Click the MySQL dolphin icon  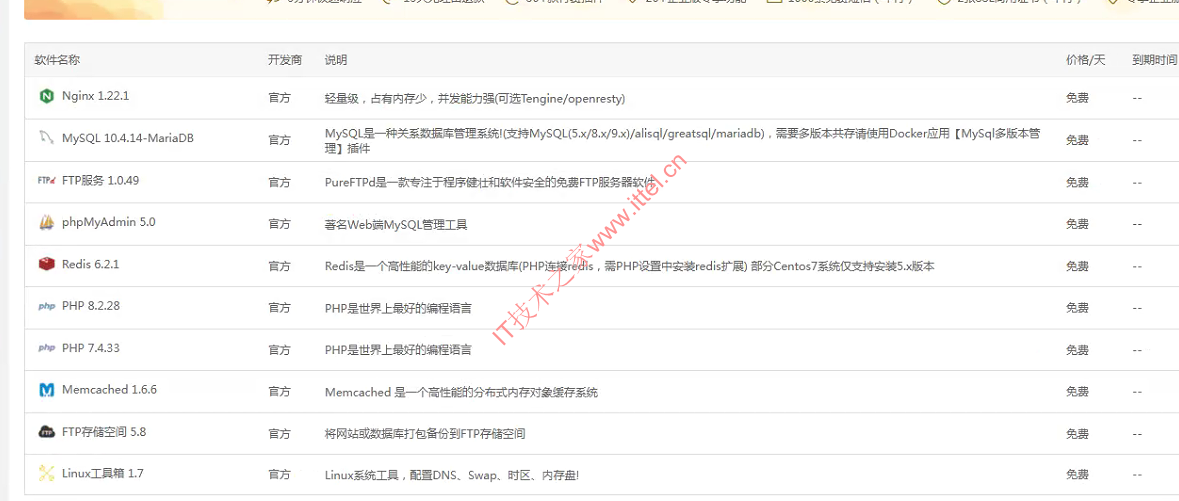[47, 138]
